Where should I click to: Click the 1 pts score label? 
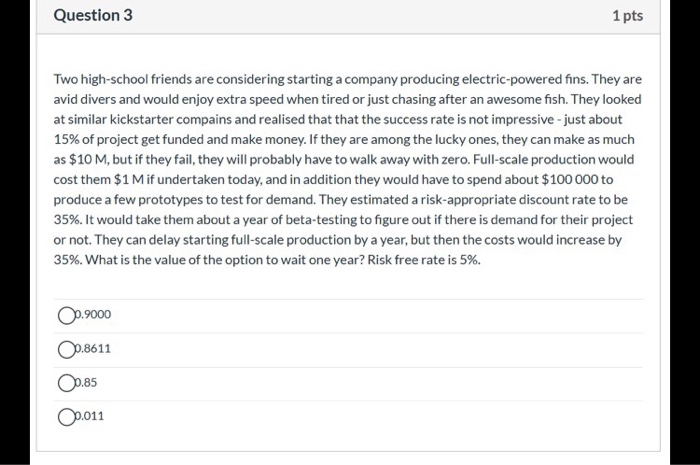click(627, 17)
